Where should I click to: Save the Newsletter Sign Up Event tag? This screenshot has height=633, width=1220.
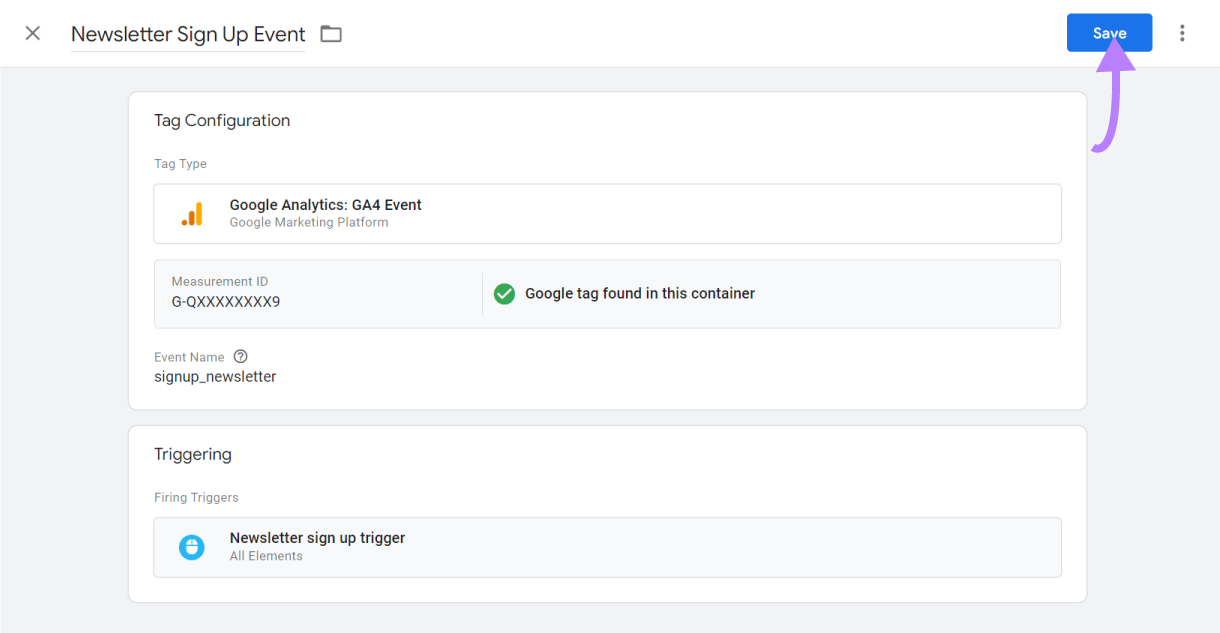click(1109, 32)
